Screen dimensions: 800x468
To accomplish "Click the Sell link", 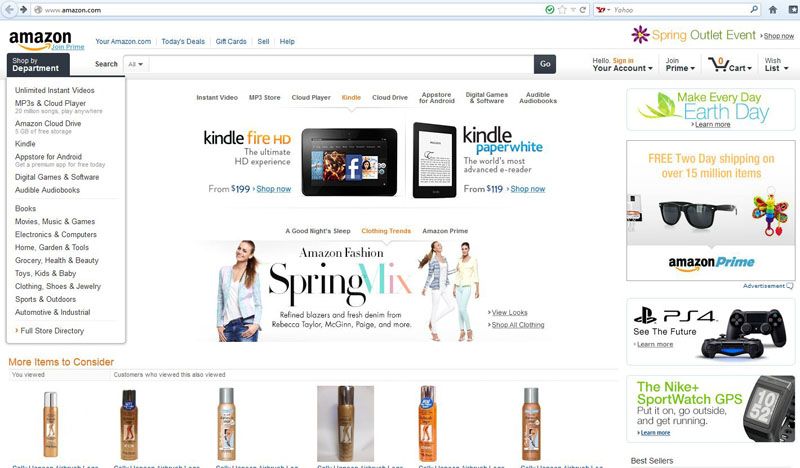I will pyautogui.click(x=263, y=41).
